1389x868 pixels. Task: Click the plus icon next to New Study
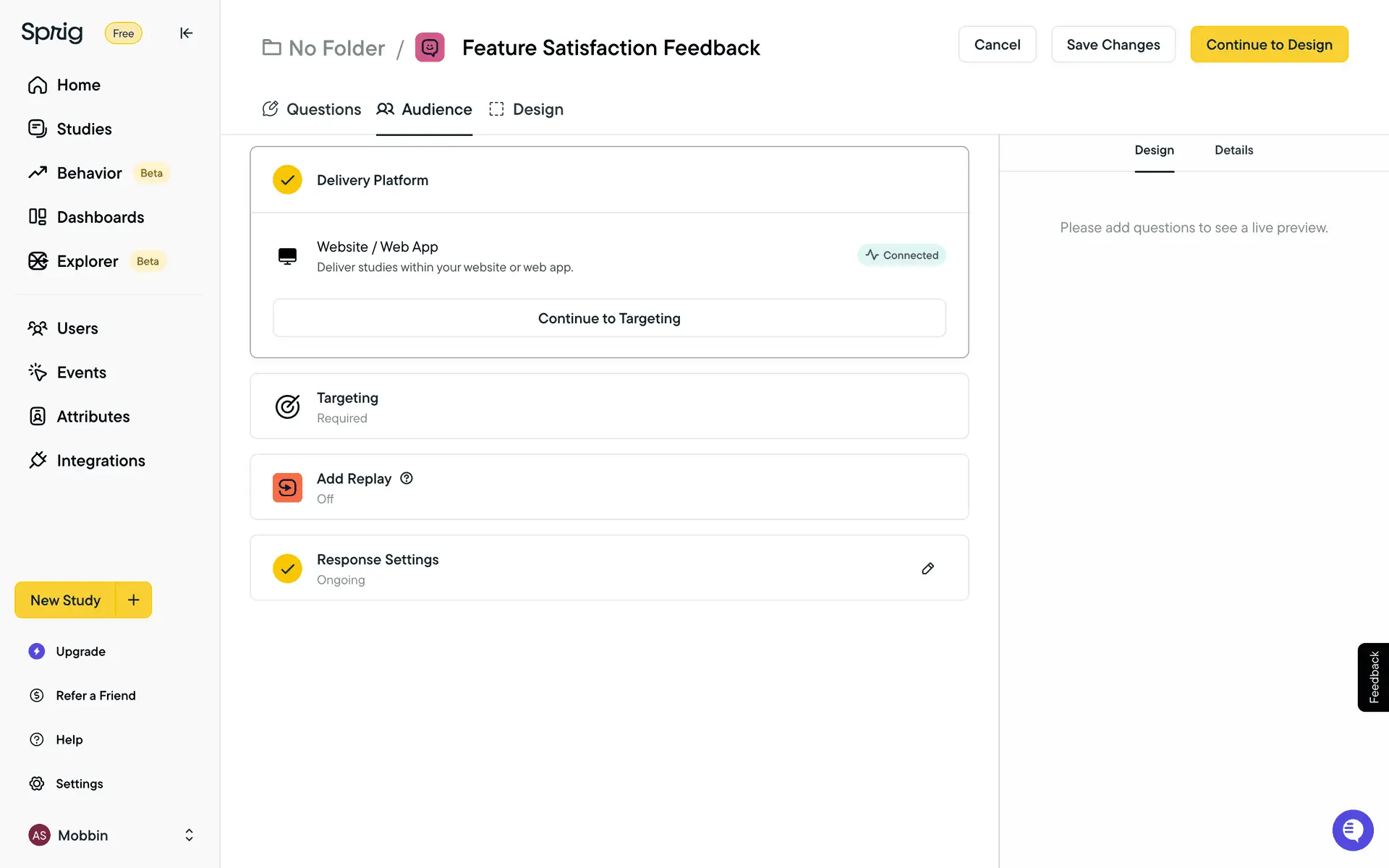pos(134,600)
